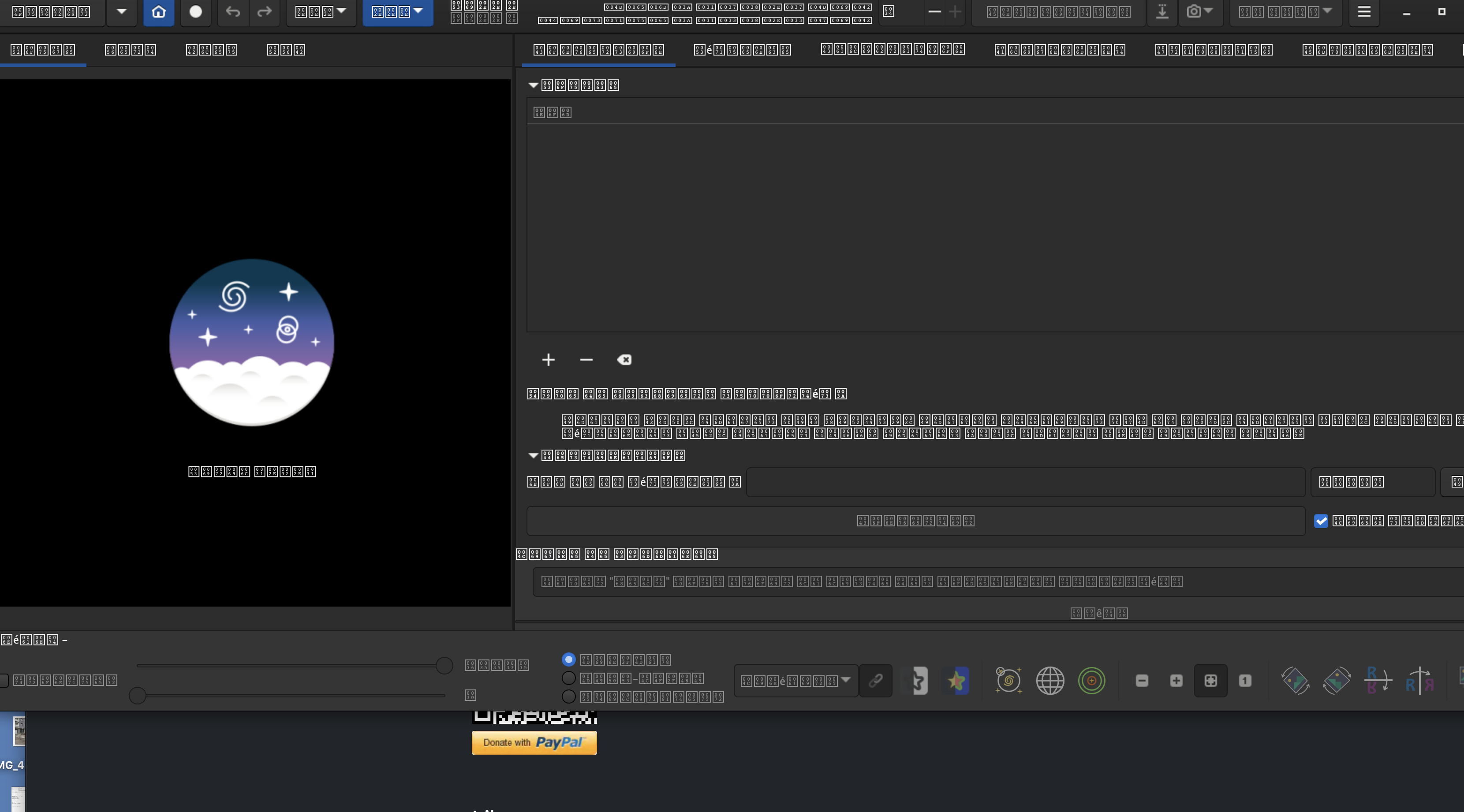Click the home working directory icon

159,12
